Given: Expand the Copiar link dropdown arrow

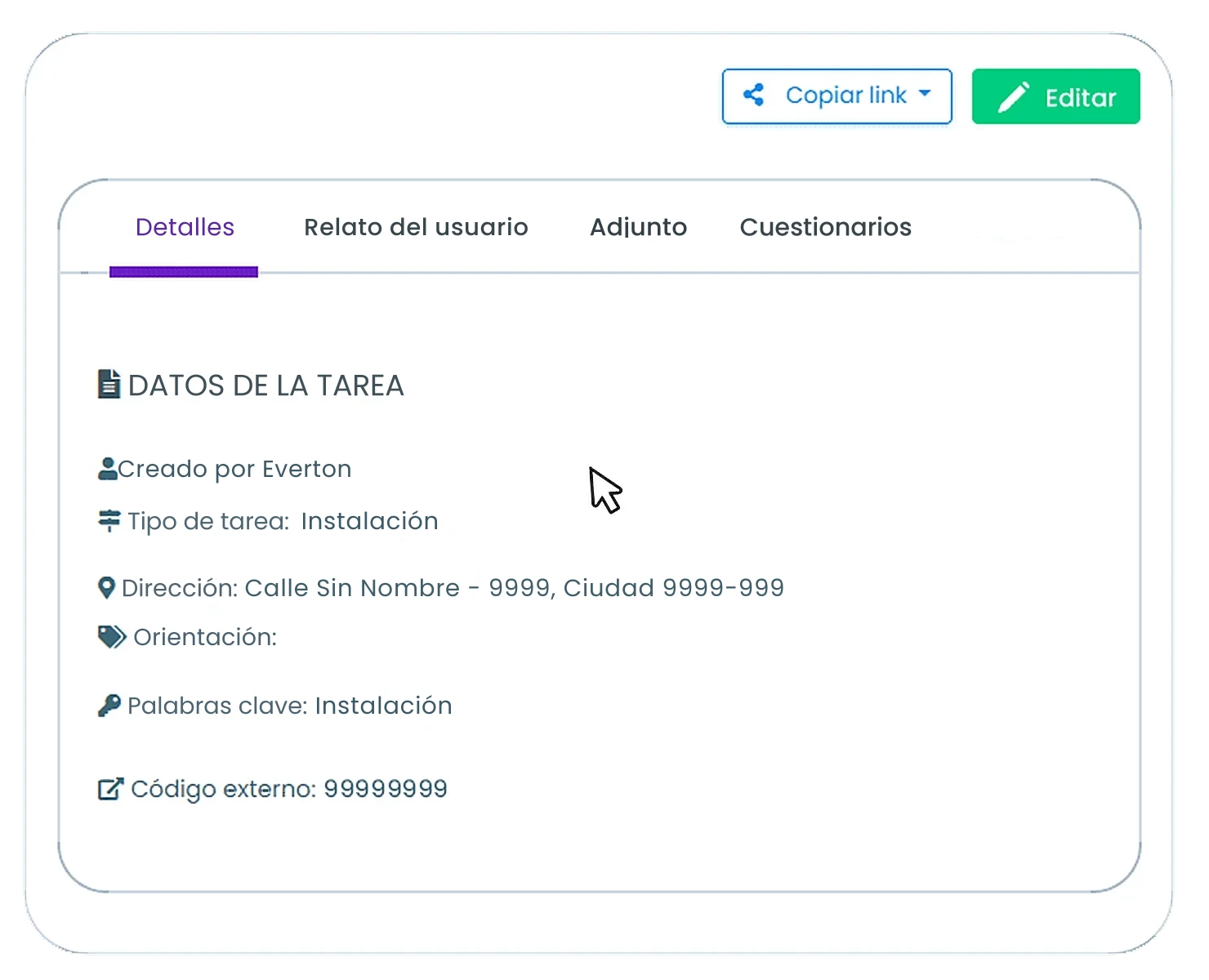Looking at the screenshot, I should 925,94.
